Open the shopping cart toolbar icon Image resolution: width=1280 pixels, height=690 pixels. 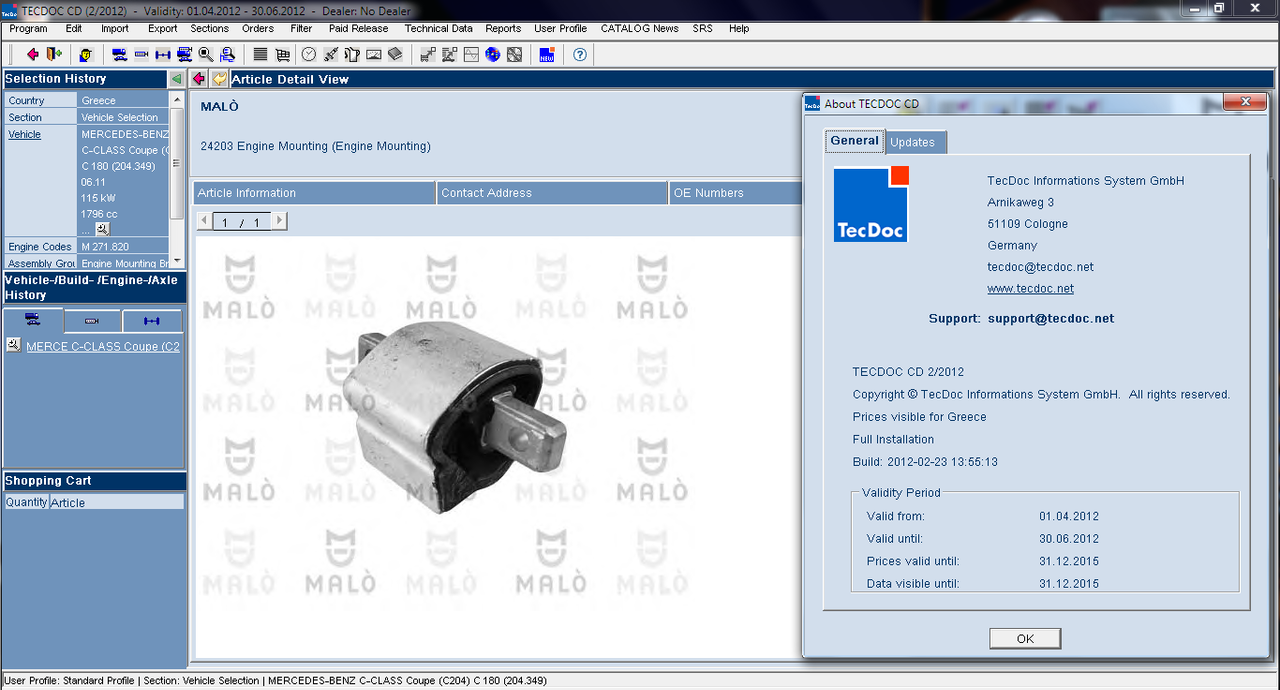(x=282, y=54)
